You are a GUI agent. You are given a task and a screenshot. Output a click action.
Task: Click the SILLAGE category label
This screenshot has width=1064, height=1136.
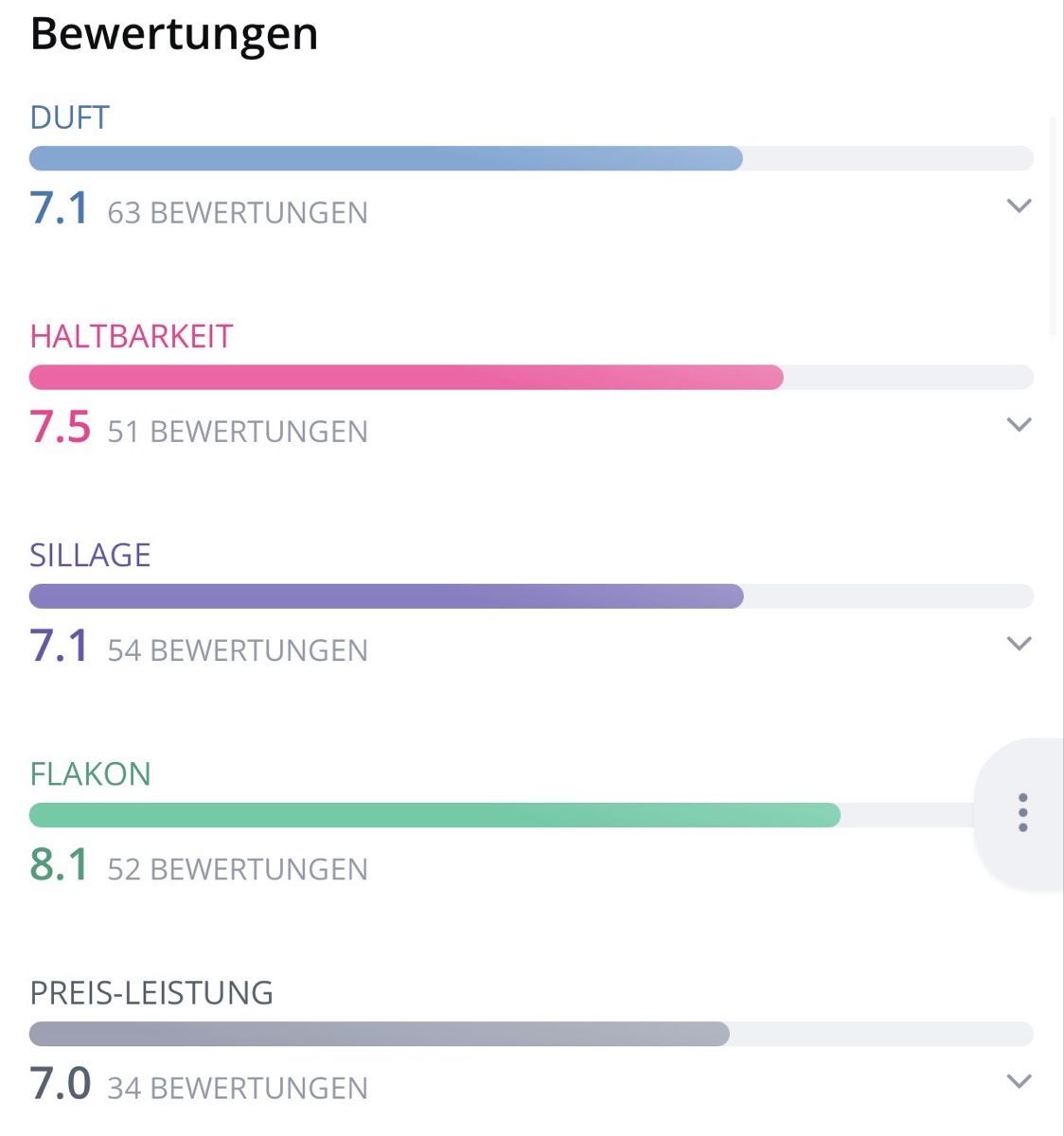click(91, 555)
